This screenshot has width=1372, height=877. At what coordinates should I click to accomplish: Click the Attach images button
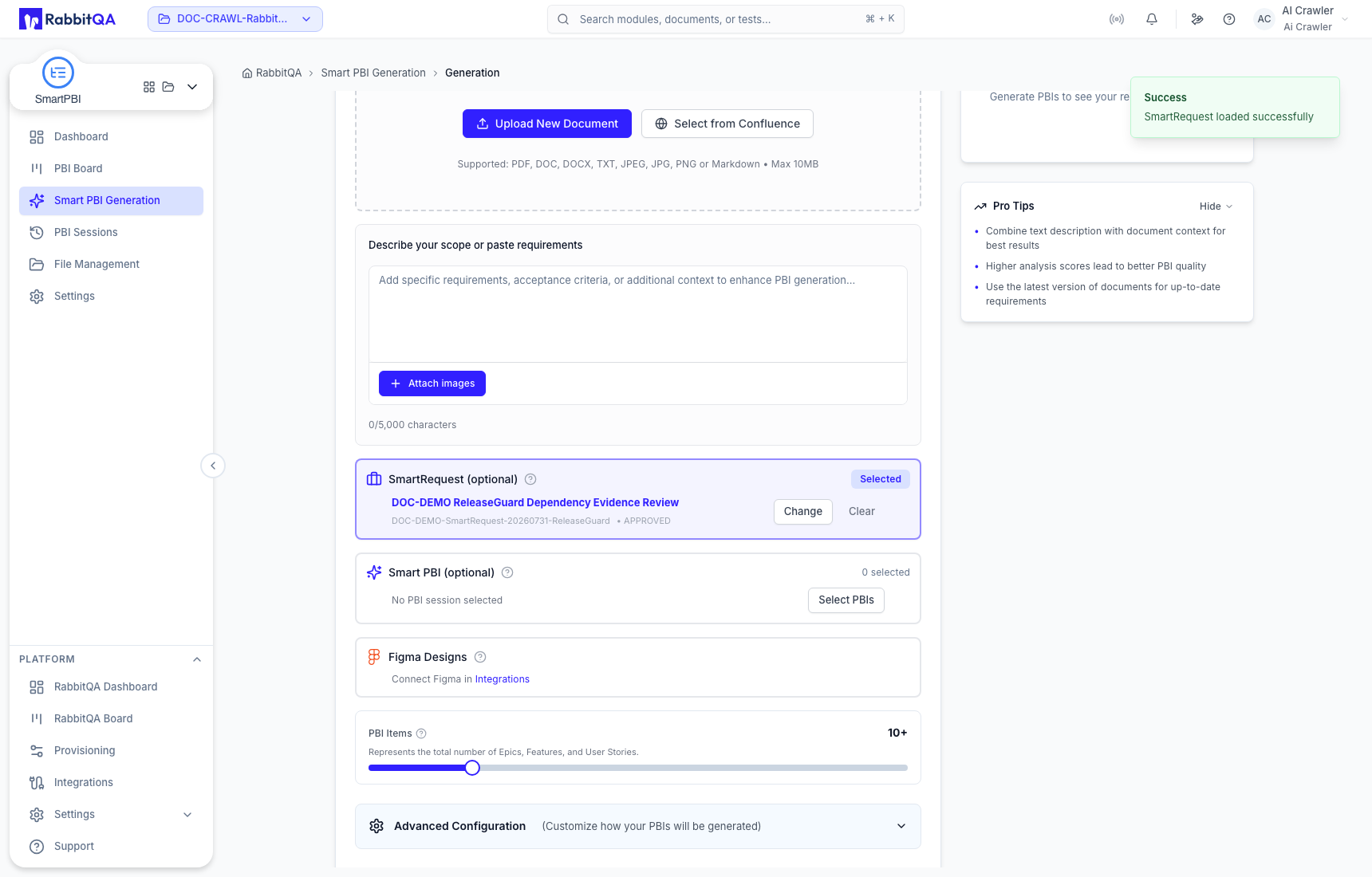[x=432, y=383]
